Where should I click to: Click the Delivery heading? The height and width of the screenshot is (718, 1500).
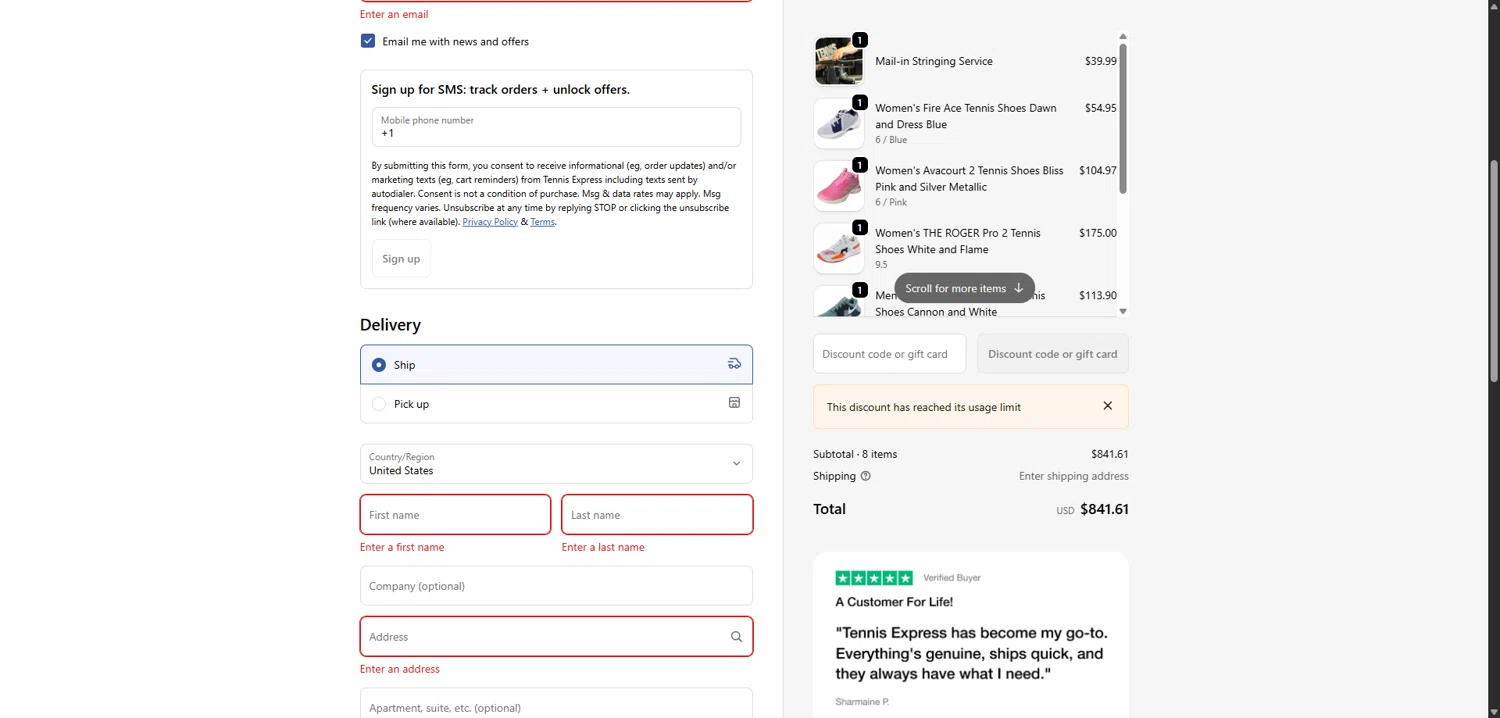(x=390, y=325)
